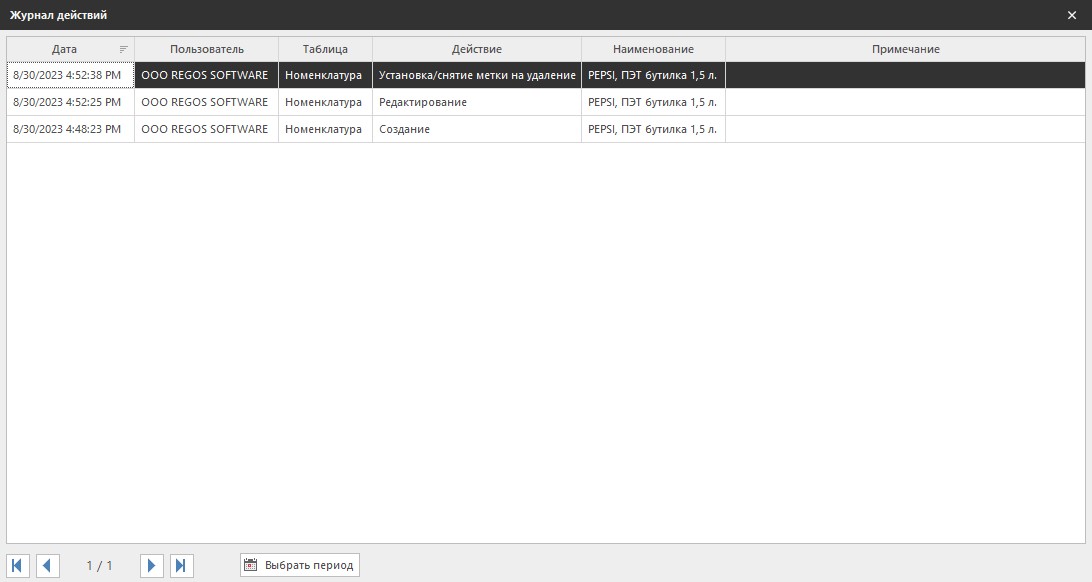
Task: Go to the previous page arrow
Action: [47, 566]
